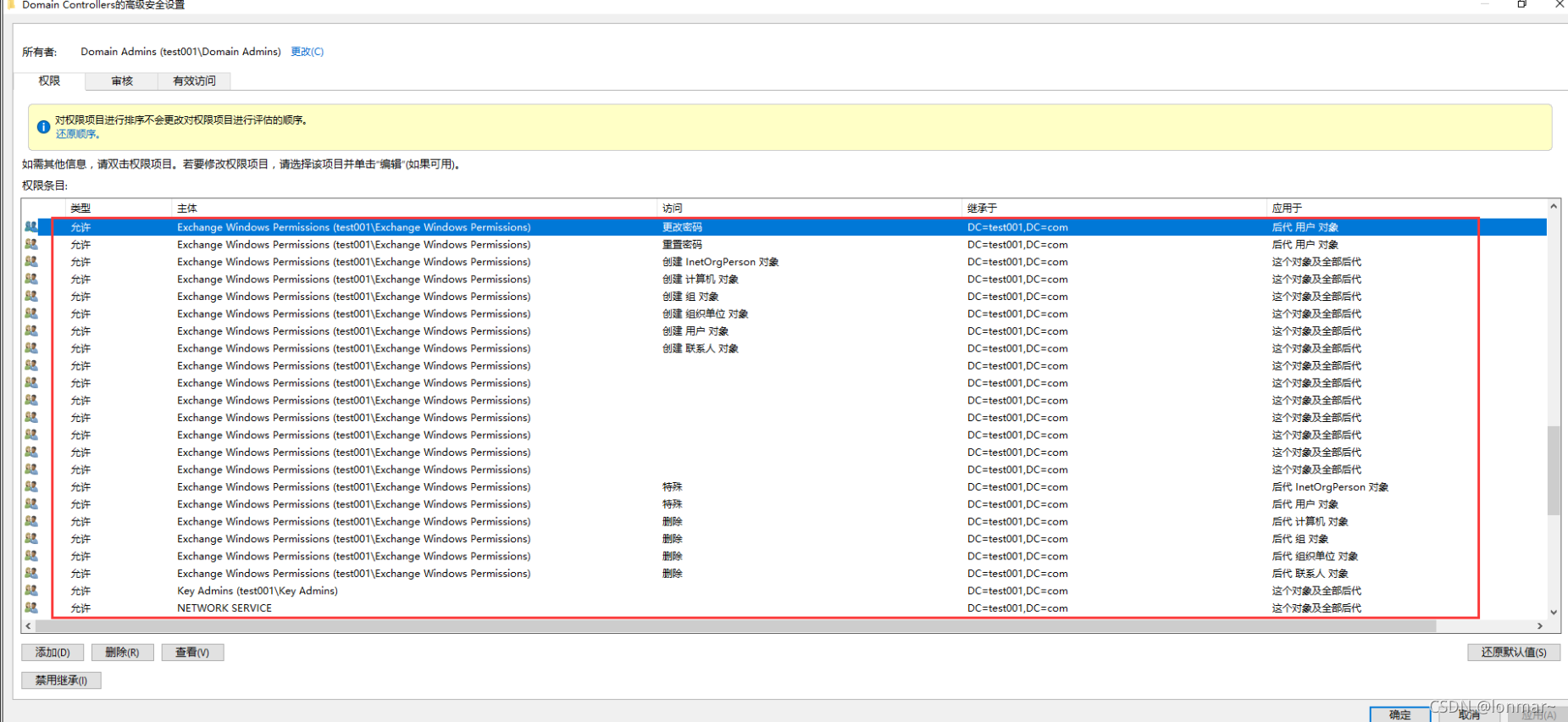1568x722 pixels.
Task: Sort by the 类型 column header
Action: point(119,208)
